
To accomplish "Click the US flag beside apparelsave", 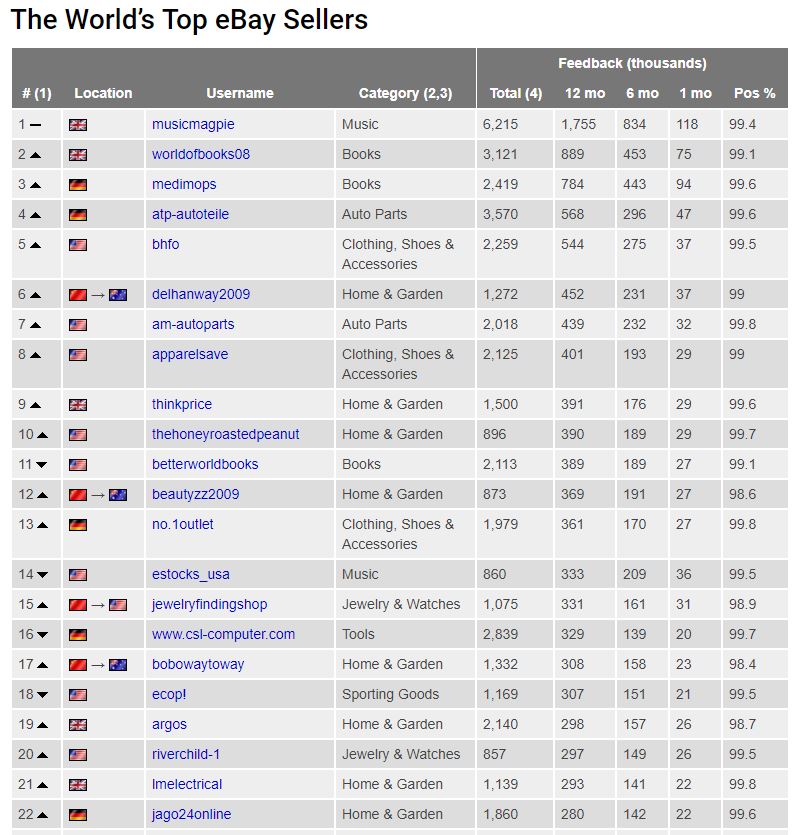I will (x=78, y=355).
